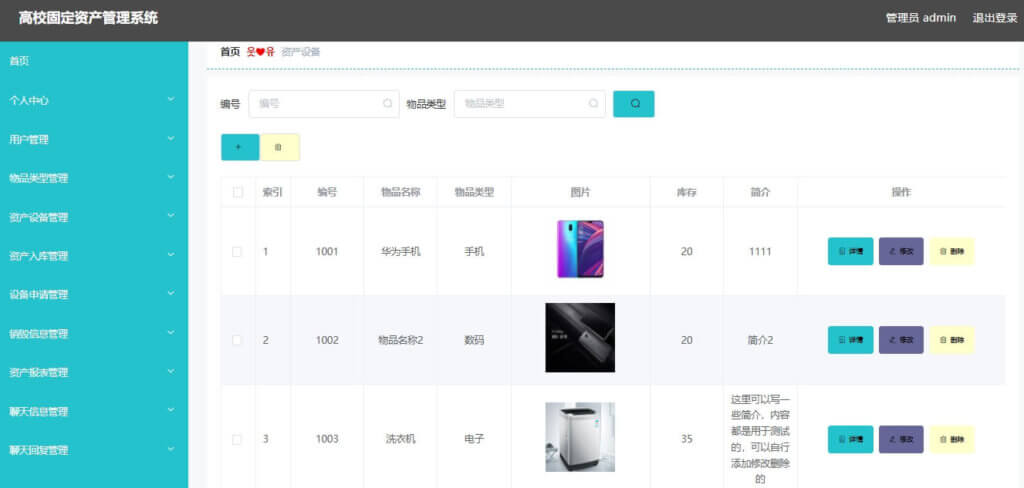The height and width of the screenshot is (488, 1024).
Task: Open the 用户管理 sidebar menu
Action: (x=93, y=139)
